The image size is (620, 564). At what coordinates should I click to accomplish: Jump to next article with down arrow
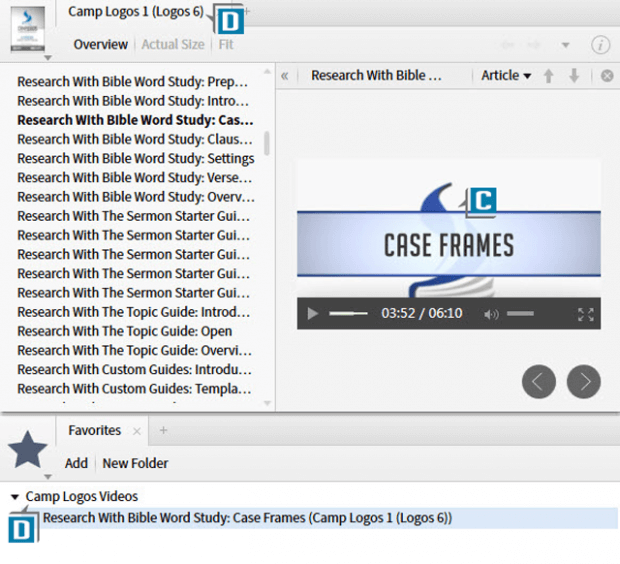(x=576, y=76)
